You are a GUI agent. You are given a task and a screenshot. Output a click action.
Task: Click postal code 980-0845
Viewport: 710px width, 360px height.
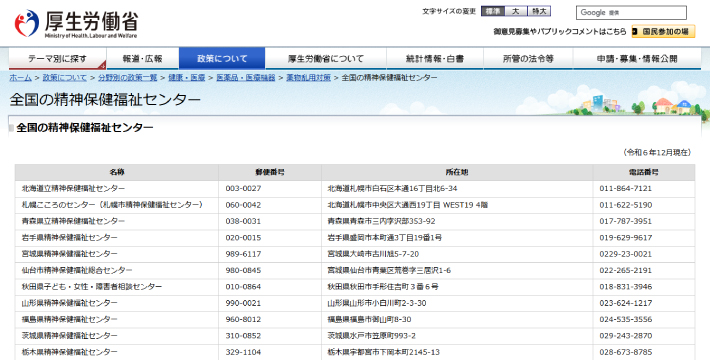pos(243,270)
